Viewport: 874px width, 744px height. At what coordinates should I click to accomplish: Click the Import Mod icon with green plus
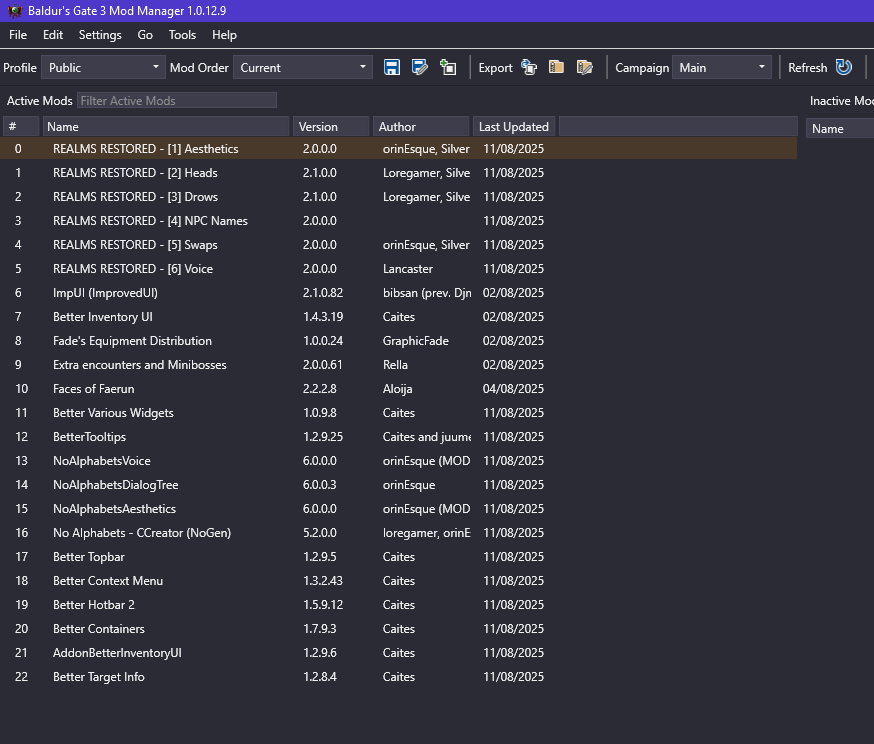(448, 67)
